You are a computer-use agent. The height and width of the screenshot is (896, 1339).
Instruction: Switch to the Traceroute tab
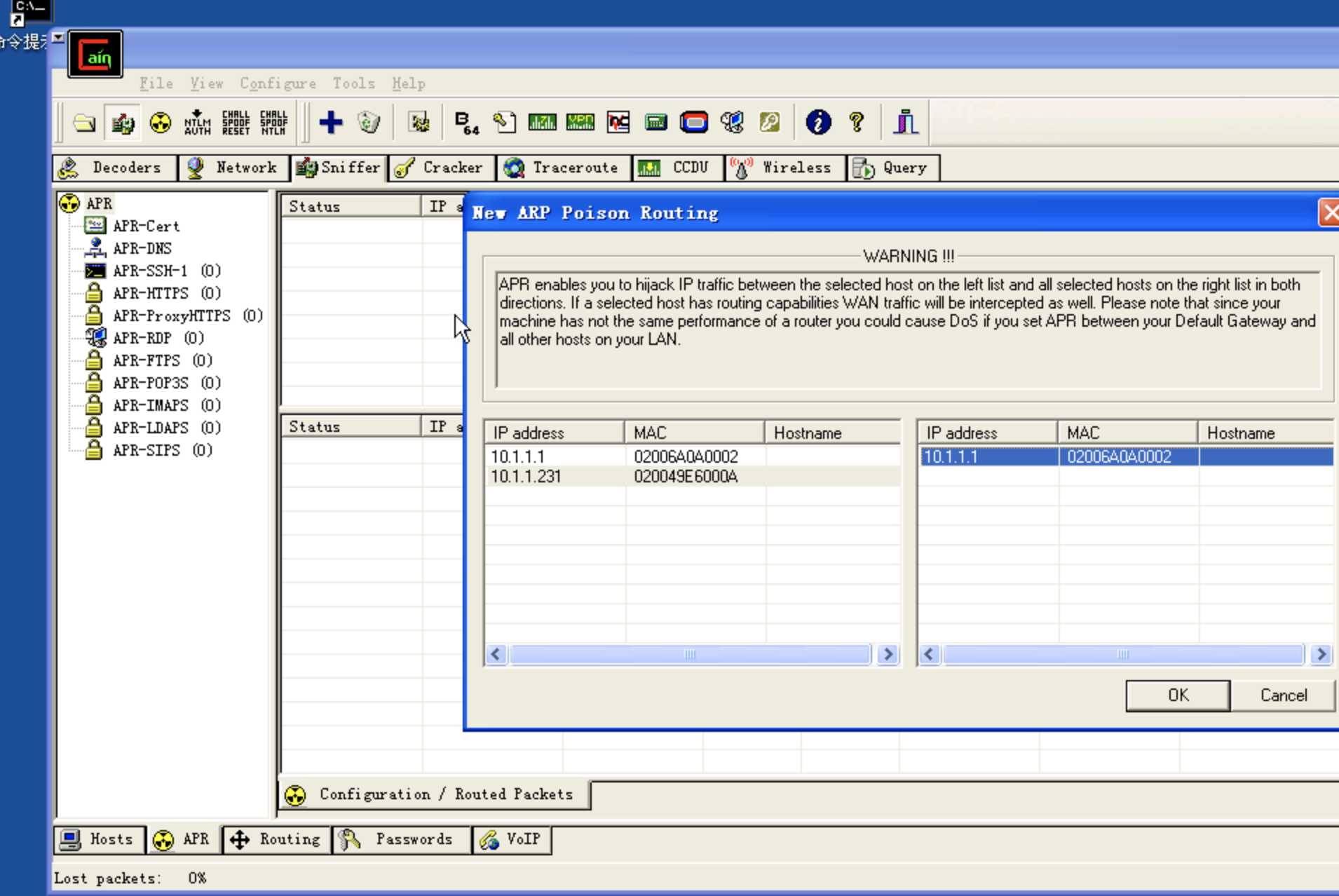(564, 168)
